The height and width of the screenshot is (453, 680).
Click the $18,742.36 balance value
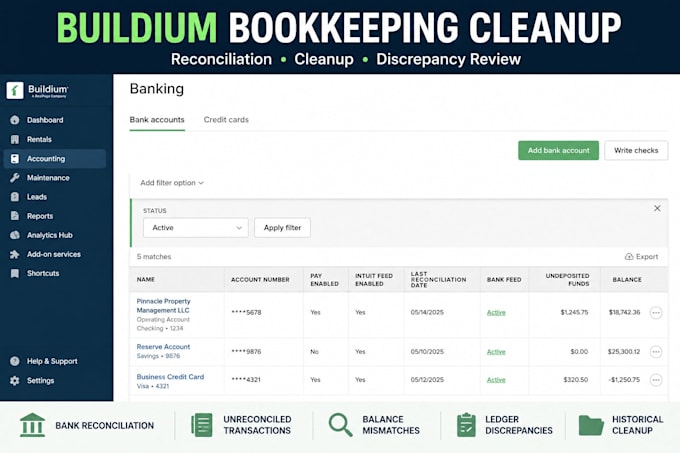coord(624,313)
